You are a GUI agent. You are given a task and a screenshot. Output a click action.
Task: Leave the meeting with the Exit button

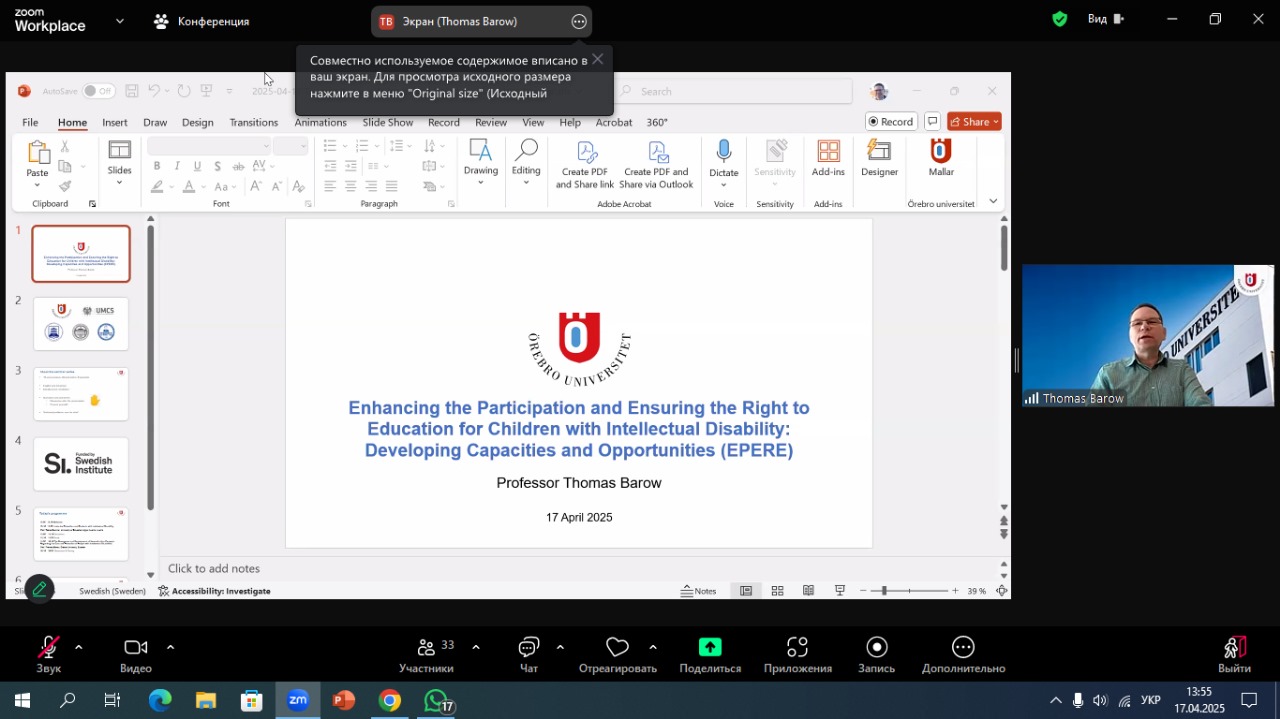[1234, 655]
